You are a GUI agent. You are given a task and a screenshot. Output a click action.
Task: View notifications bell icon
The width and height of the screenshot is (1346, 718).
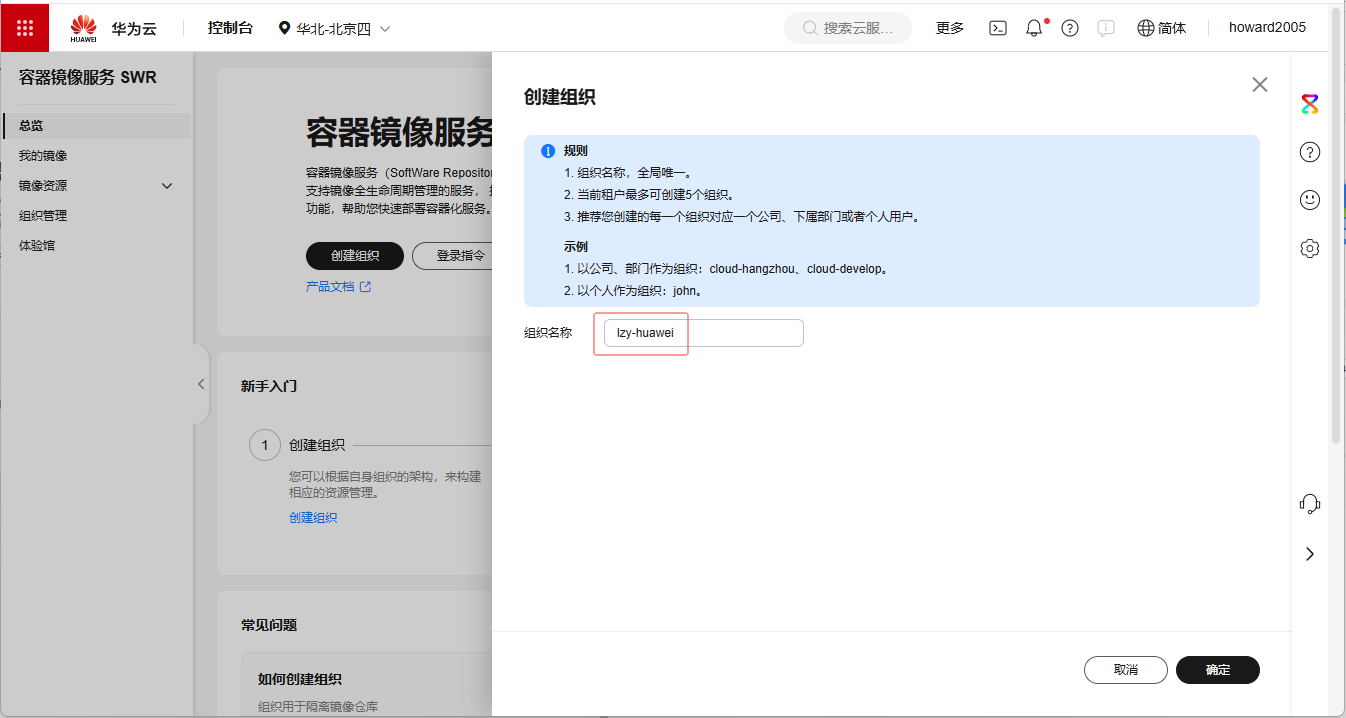pos(1034,28)
